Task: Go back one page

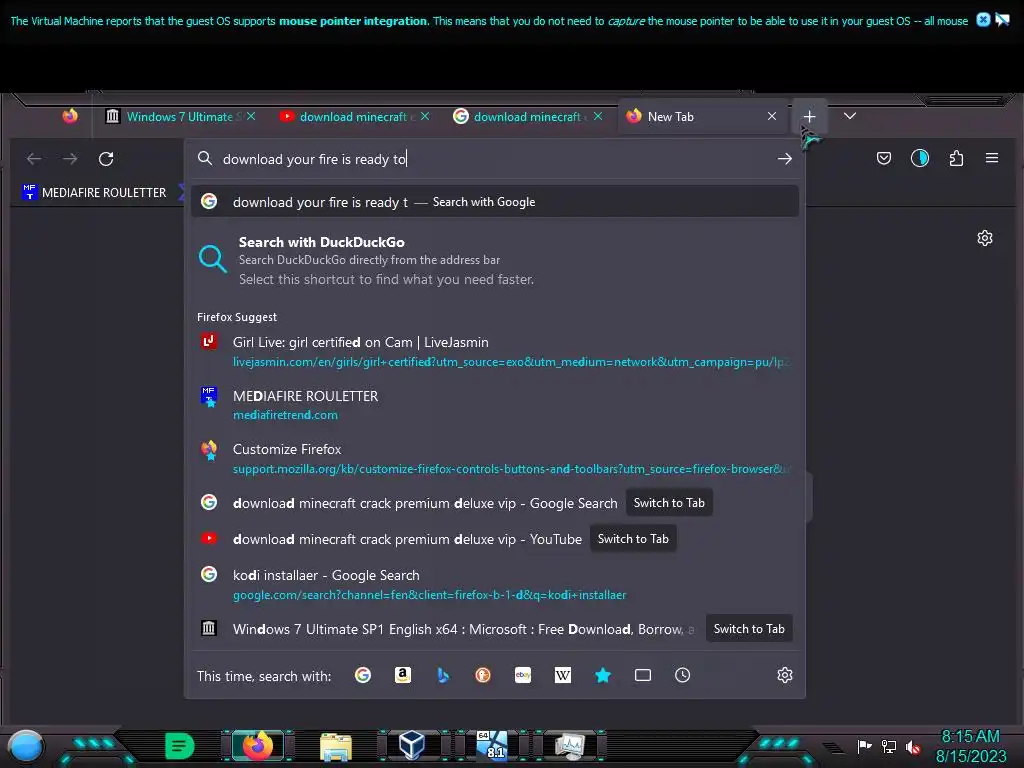Action: pyautogui.click(x=34, y=159)
